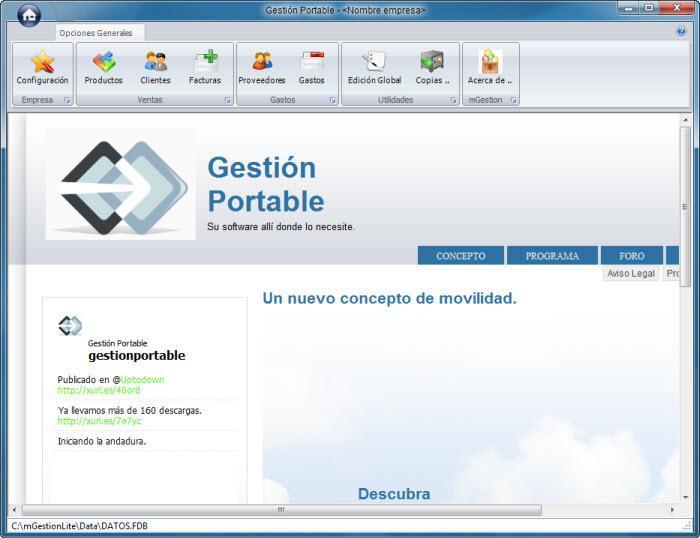
Task: Expand the Ventas group launcher
Action: (227, 100)
